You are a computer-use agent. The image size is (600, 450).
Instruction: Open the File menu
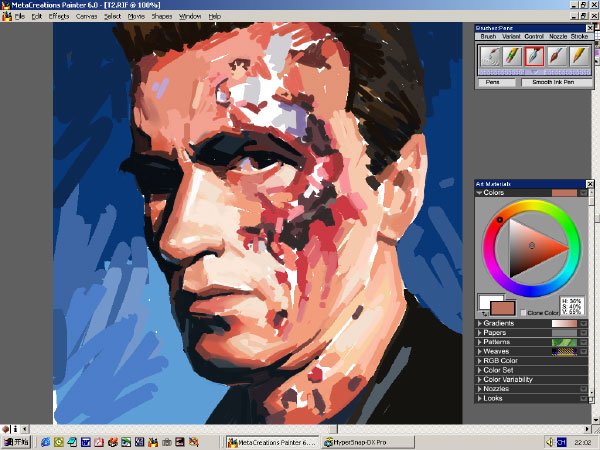tap(20, 16)
